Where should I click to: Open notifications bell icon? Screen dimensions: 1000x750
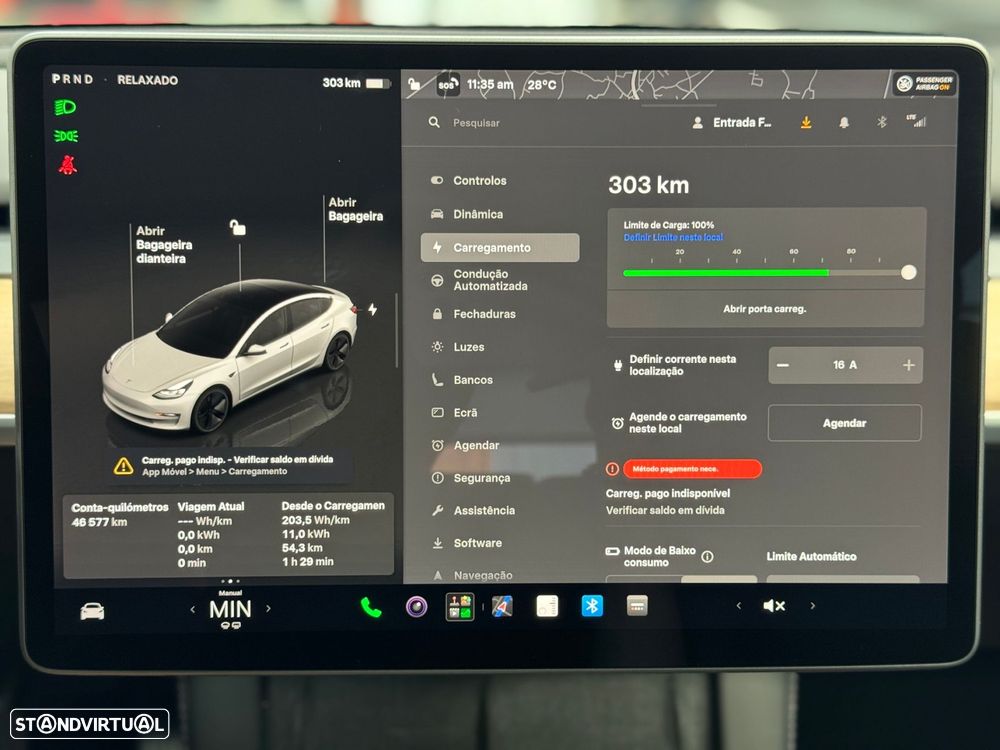point(844,122)
